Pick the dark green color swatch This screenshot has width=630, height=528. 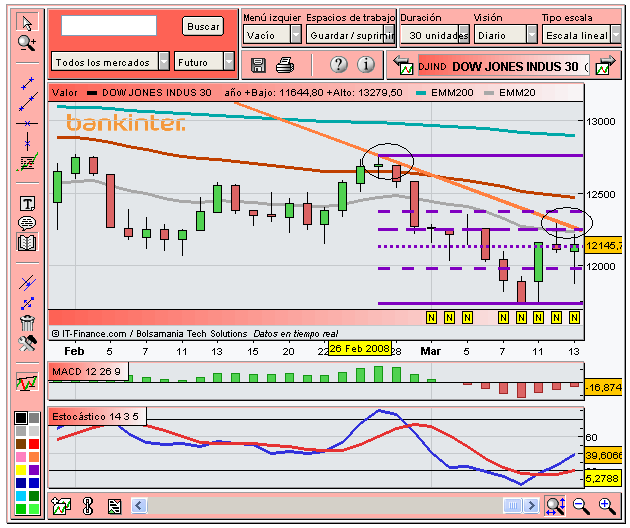click(34, 496)
